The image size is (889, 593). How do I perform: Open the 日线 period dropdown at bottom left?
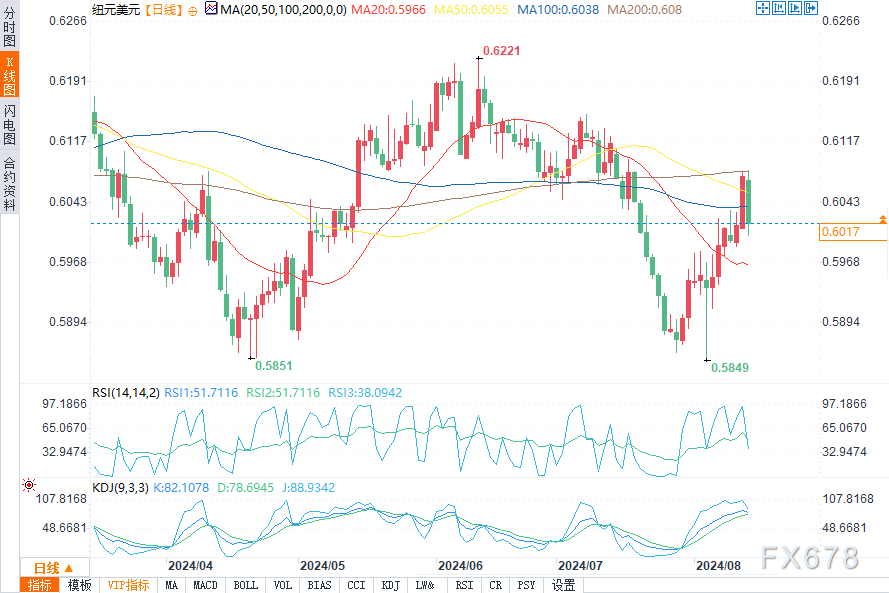click(46, 567)
